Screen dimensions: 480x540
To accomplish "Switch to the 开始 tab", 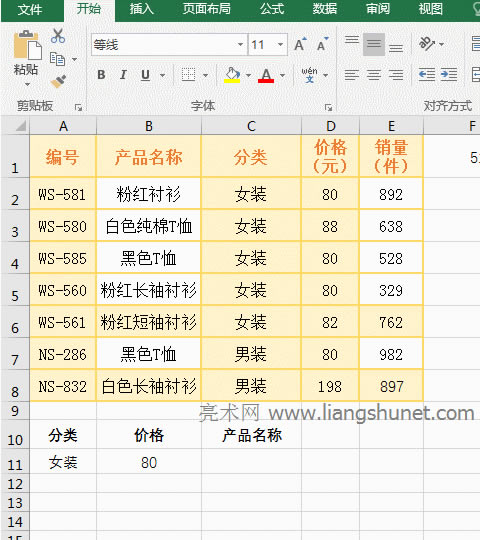I will tap(89, 9).
